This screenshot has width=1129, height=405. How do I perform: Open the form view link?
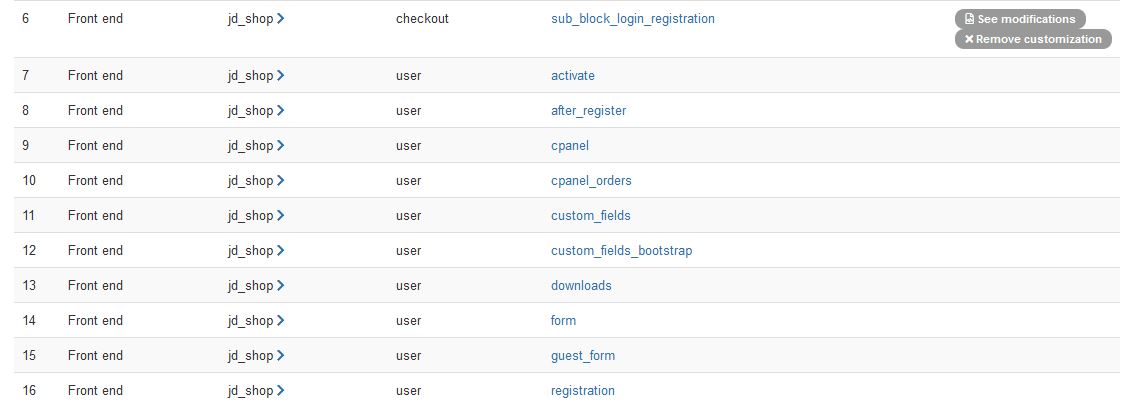(x=563, y=320)
